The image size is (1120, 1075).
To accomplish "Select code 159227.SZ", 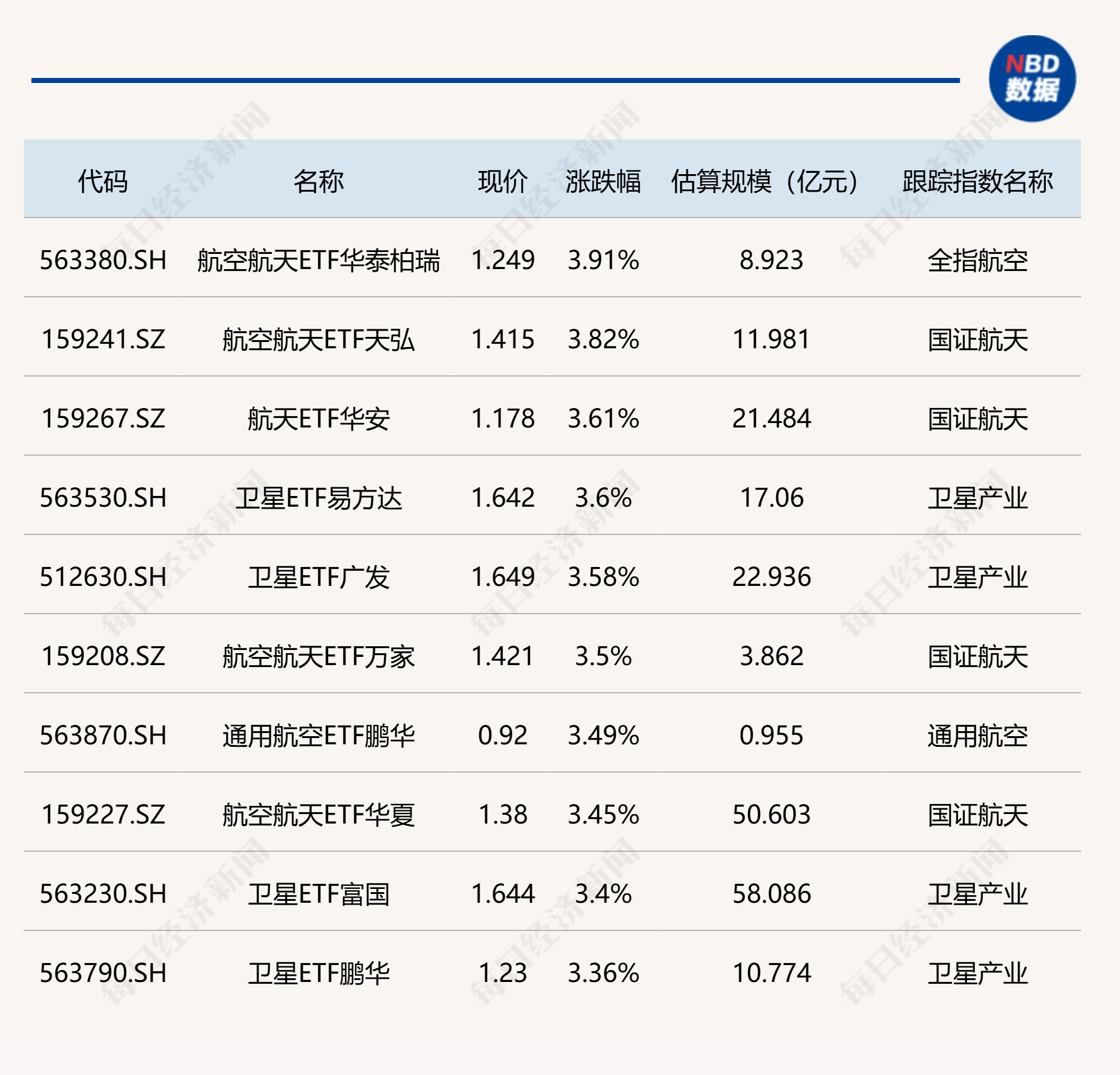I will pos(103,815).
